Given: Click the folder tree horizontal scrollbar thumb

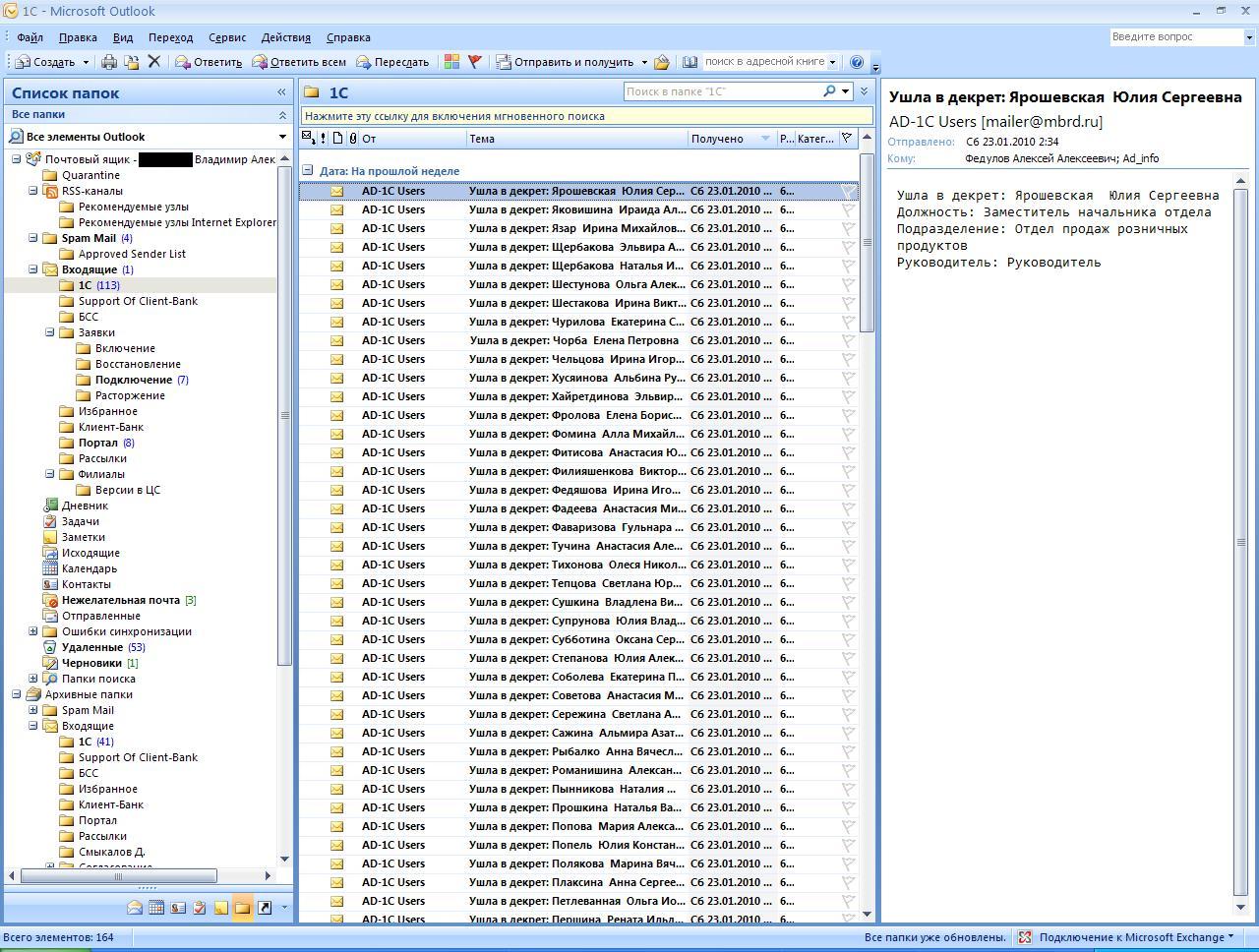Looking at the screenshot, I should point(118,875).
